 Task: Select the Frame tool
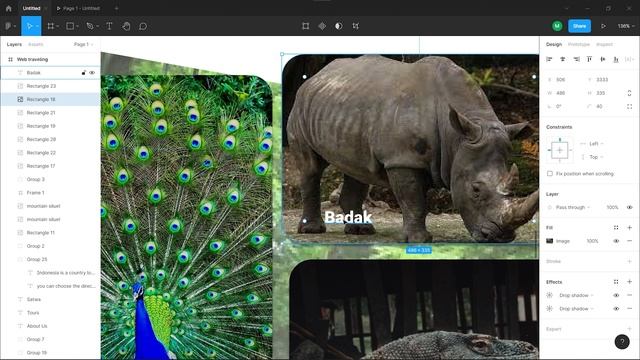click(51, 26)
